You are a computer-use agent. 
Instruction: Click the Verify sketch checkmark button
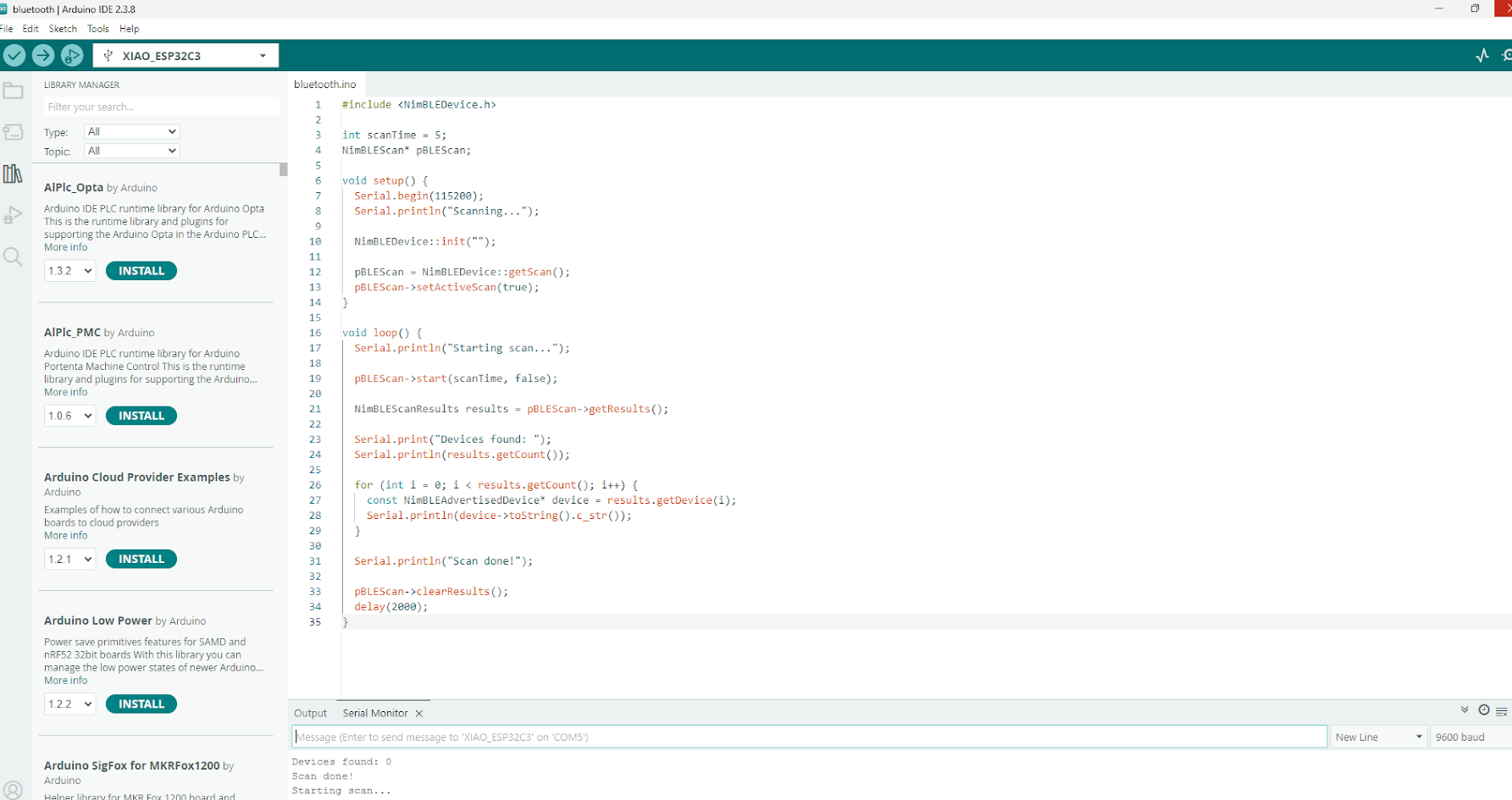[14, 56]
